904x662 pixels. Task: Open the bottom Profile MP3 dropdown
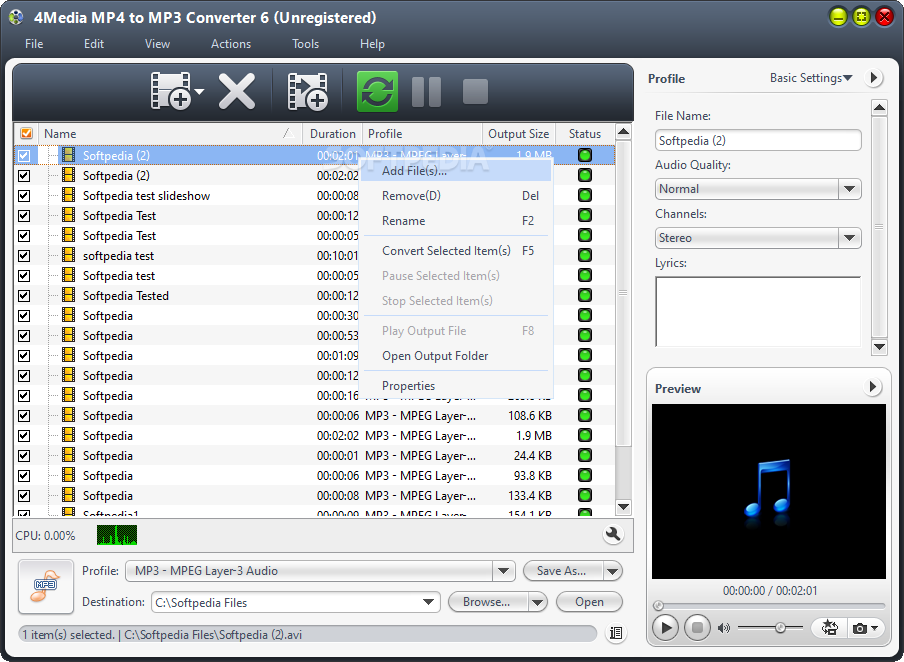click(x=503, y=571)
